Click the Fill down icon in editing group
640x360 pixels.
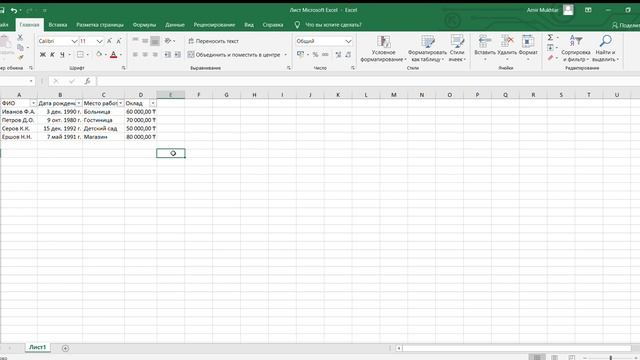pyautogui.click(x=550, y=48)
